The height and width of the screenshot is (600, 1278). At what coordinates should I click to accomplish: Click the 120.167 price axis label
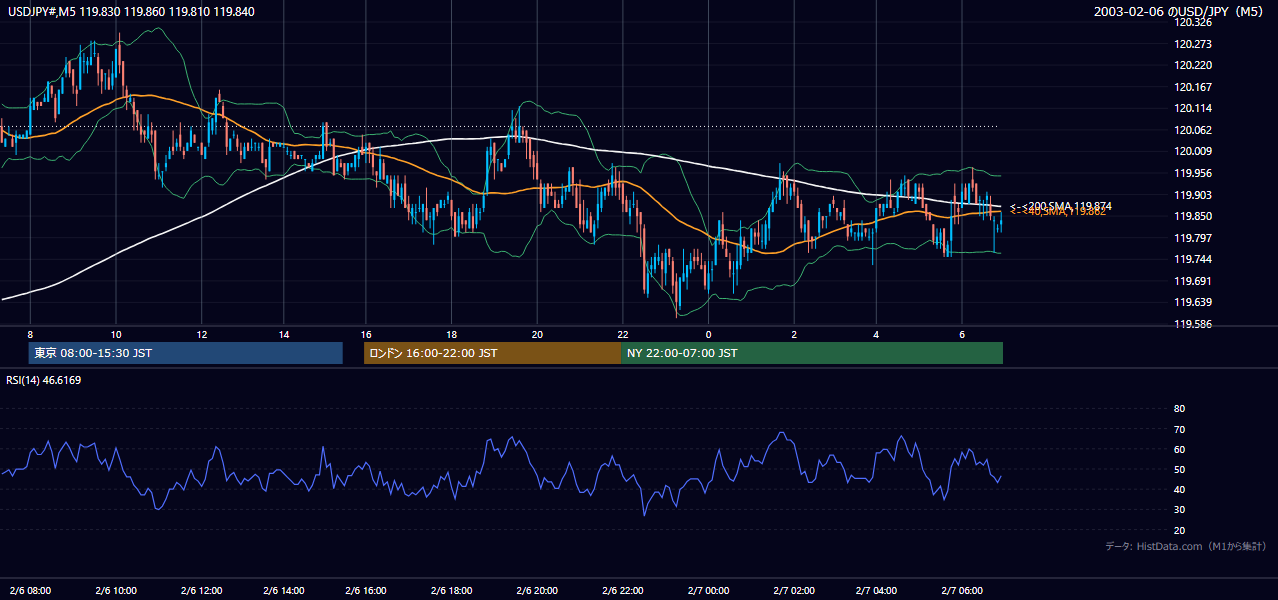1194,87
